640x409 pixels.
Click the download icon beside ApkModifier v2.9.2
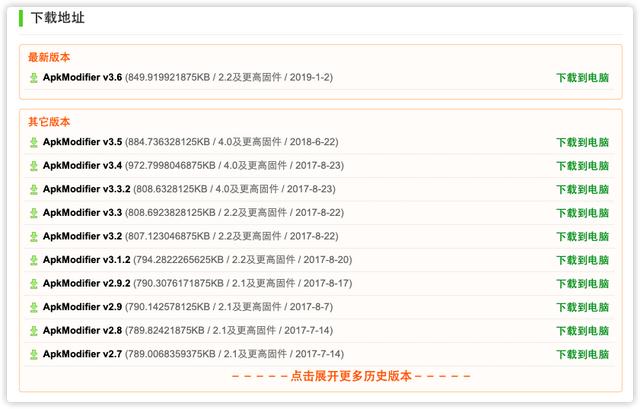coord(34,284)
